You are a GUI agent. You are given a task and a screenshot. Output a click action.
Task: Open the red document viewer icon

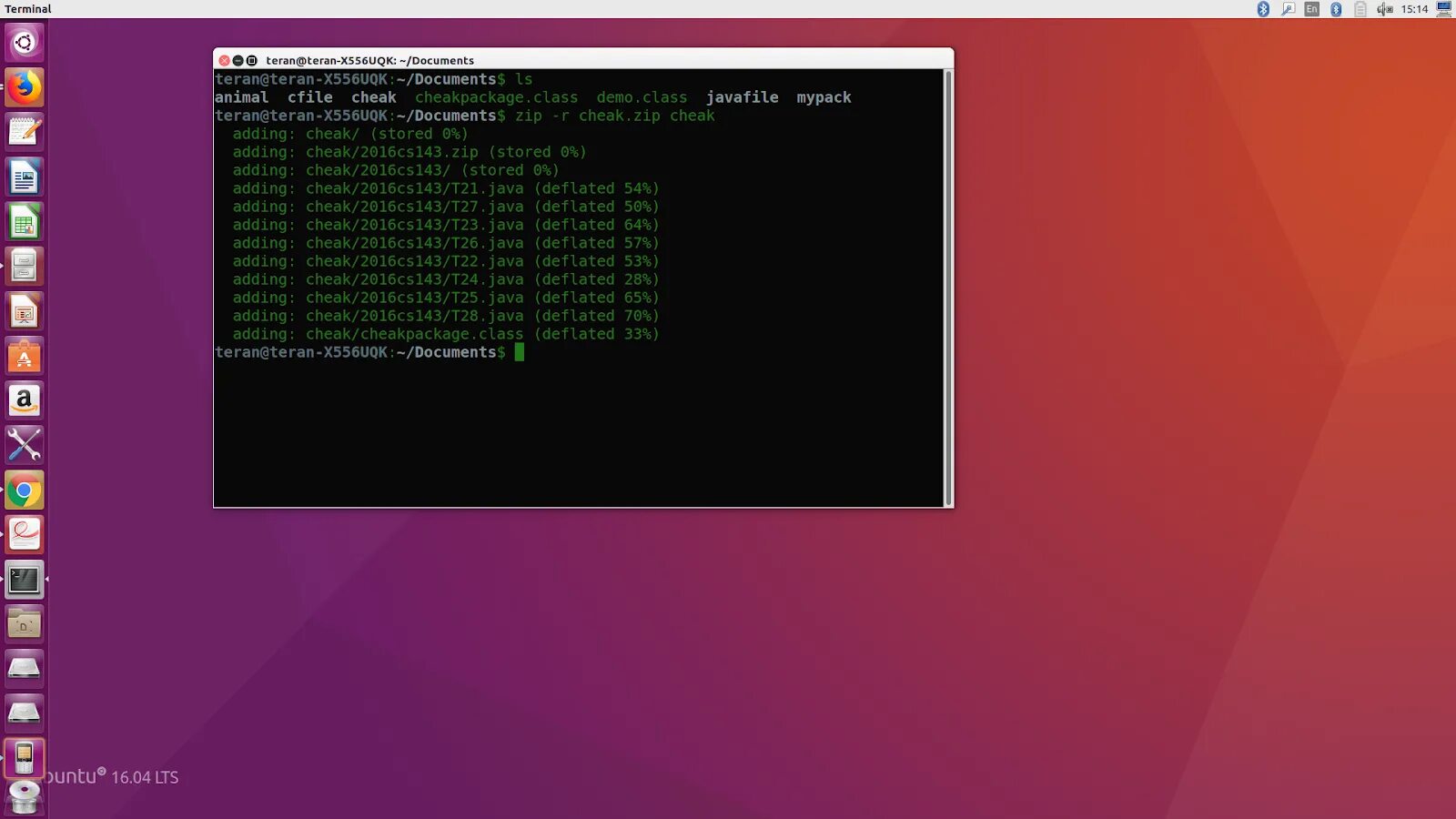[x=25, y=534]
